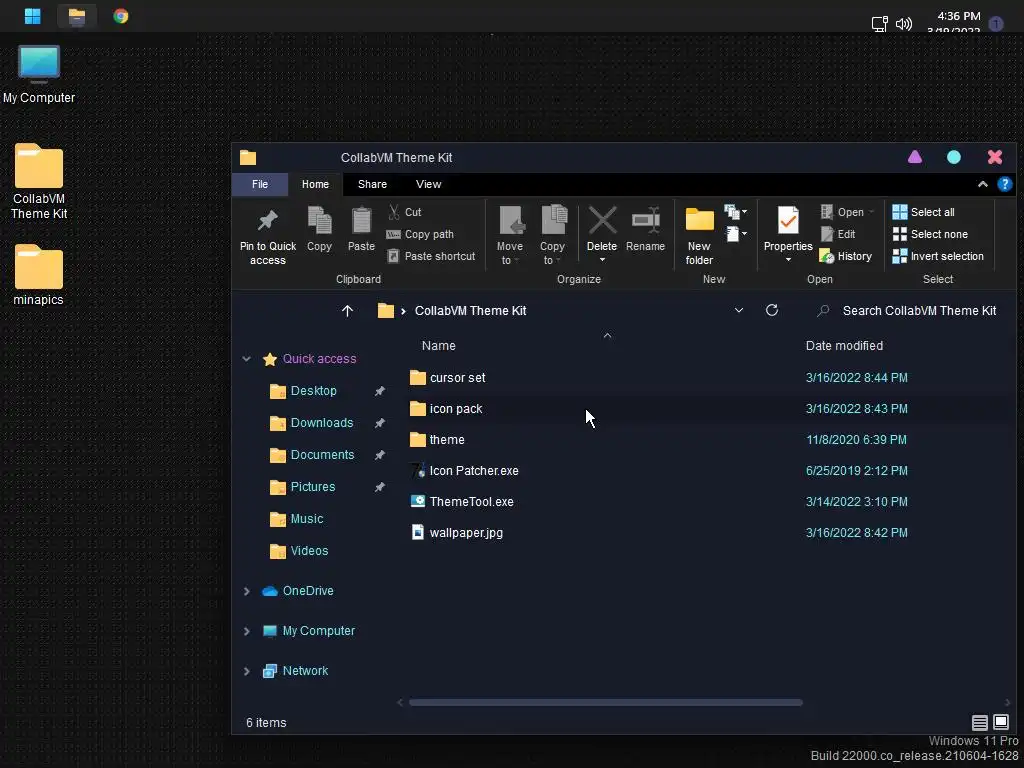
Task: Select Icon Patcher.exe file
Action: 473,471
